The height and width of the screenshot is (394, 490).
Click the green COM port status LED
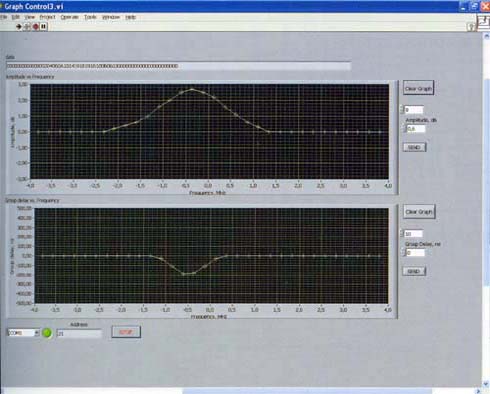(x=47, y=333)
